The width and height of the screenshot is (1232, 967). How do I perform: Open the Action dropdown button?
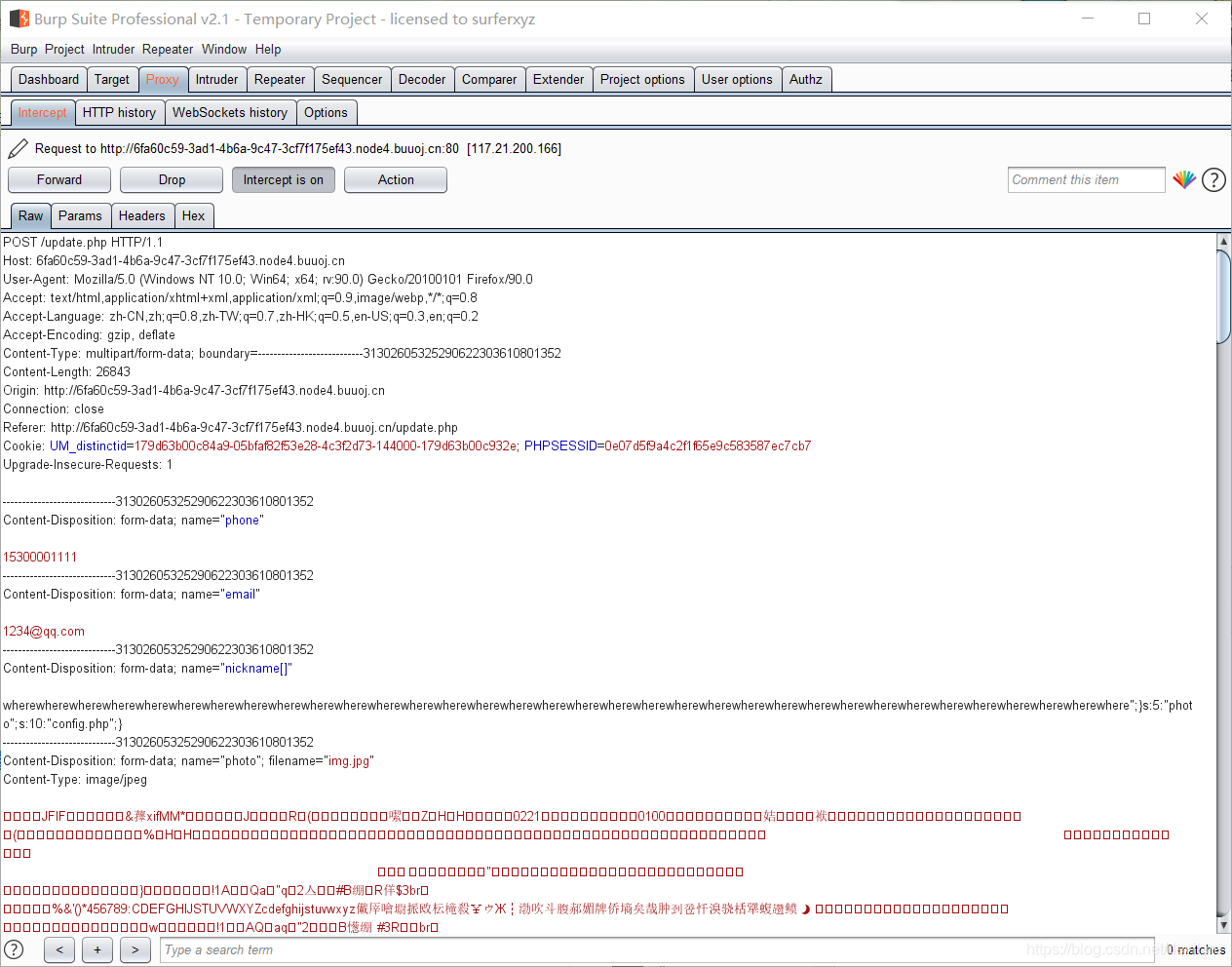pyautogui.click(x=396, y=179)
